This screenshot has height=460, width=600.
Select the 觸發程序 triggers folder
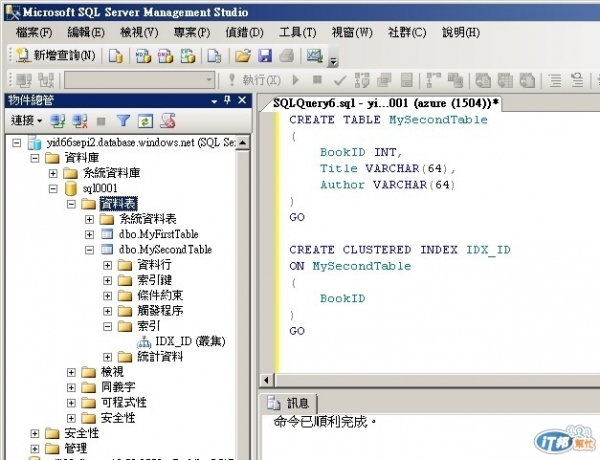coord(160,311)
